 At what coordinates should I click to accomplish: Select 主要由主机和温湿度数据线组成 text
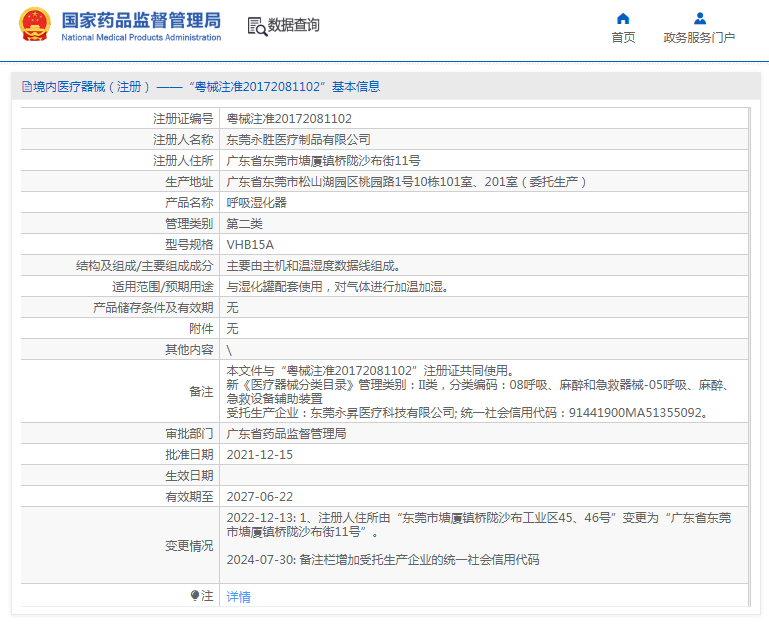click(313, 266)
